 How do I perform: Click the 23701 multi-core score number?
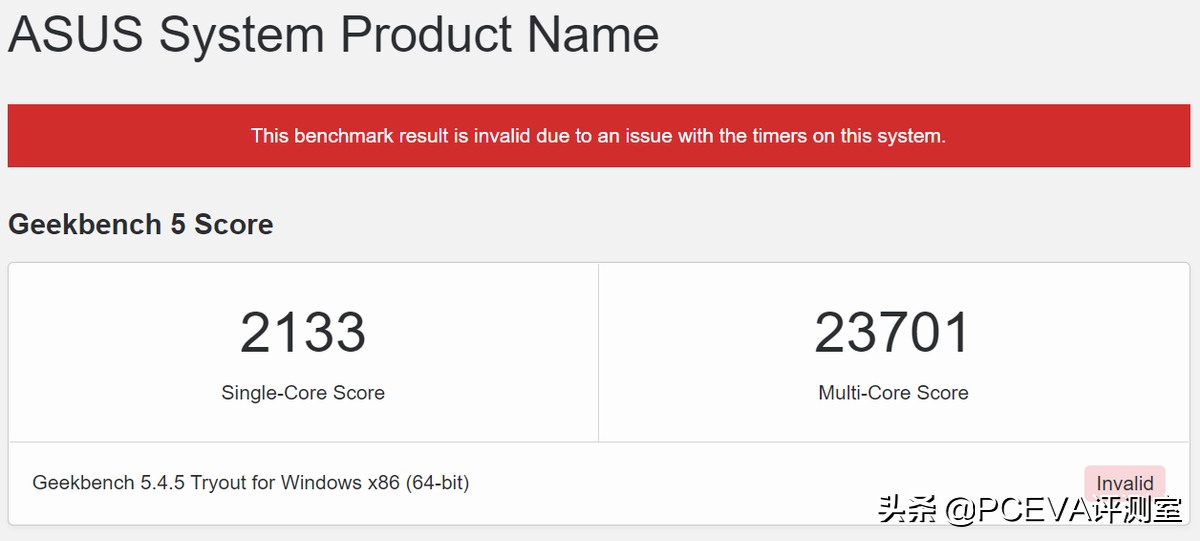coord(893,333)
